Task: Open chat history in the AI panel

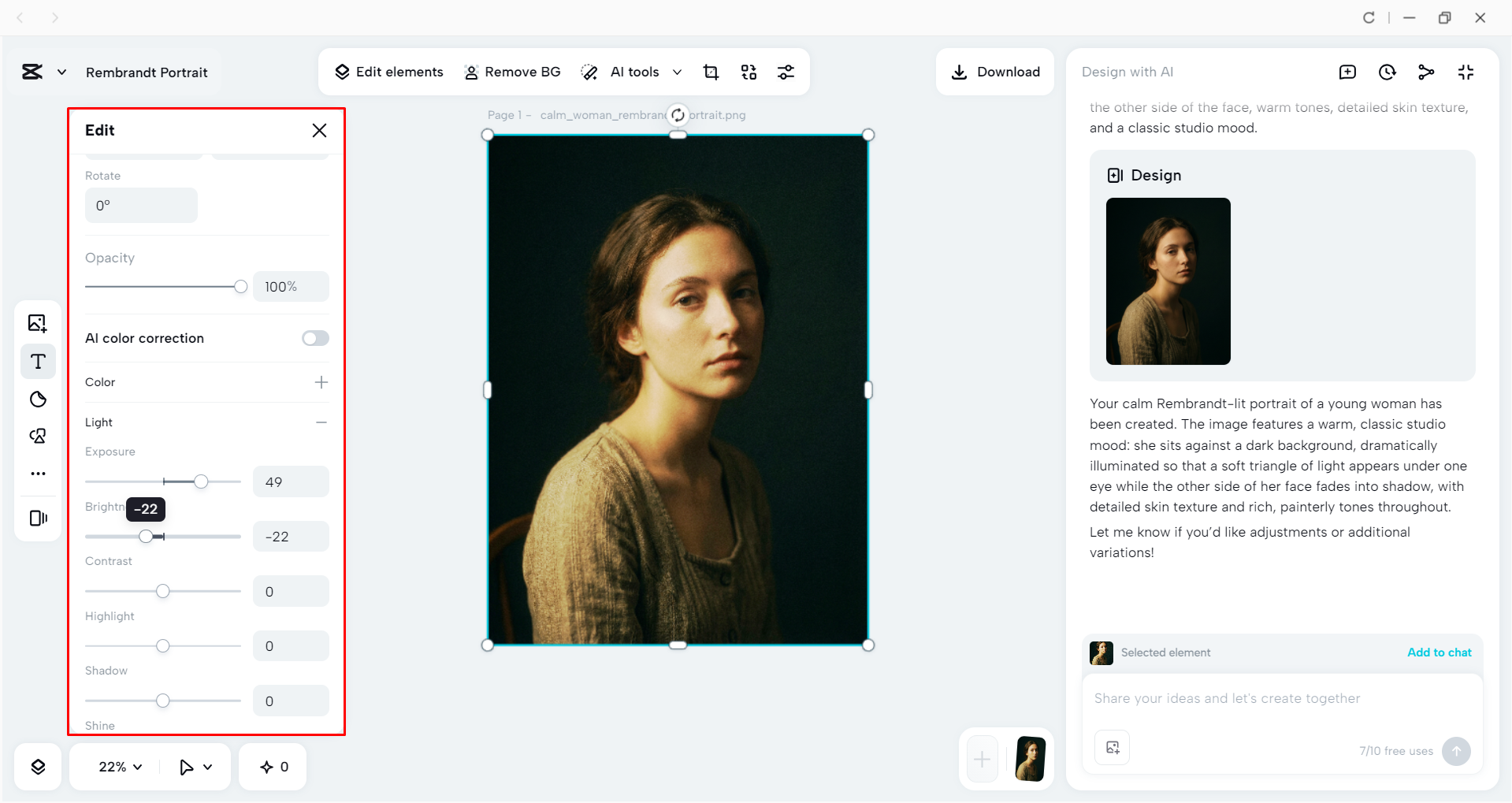Action: pyautogui.click(x=1387, y=72)
